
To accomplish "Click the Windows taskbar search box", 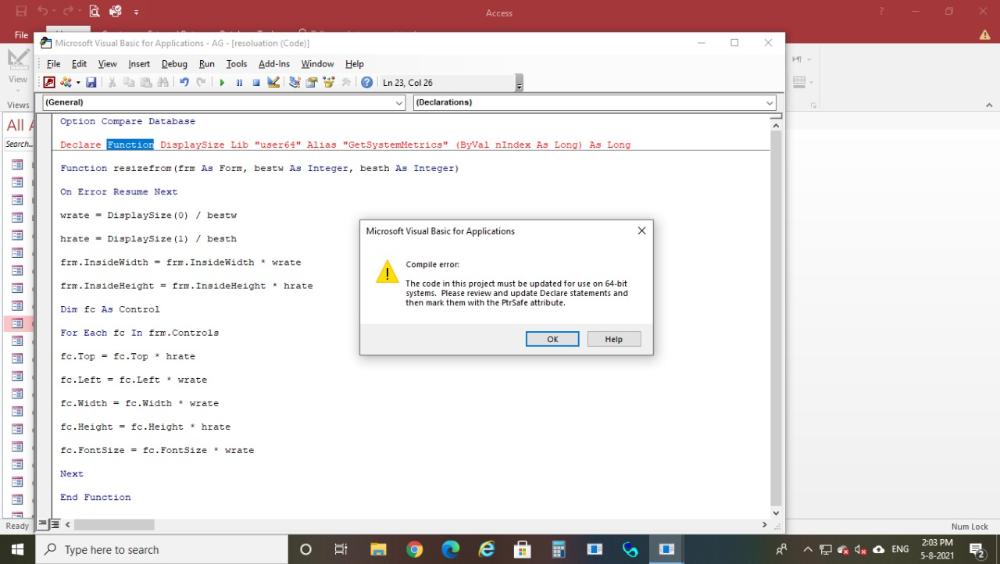I will [x=160, y=549].
